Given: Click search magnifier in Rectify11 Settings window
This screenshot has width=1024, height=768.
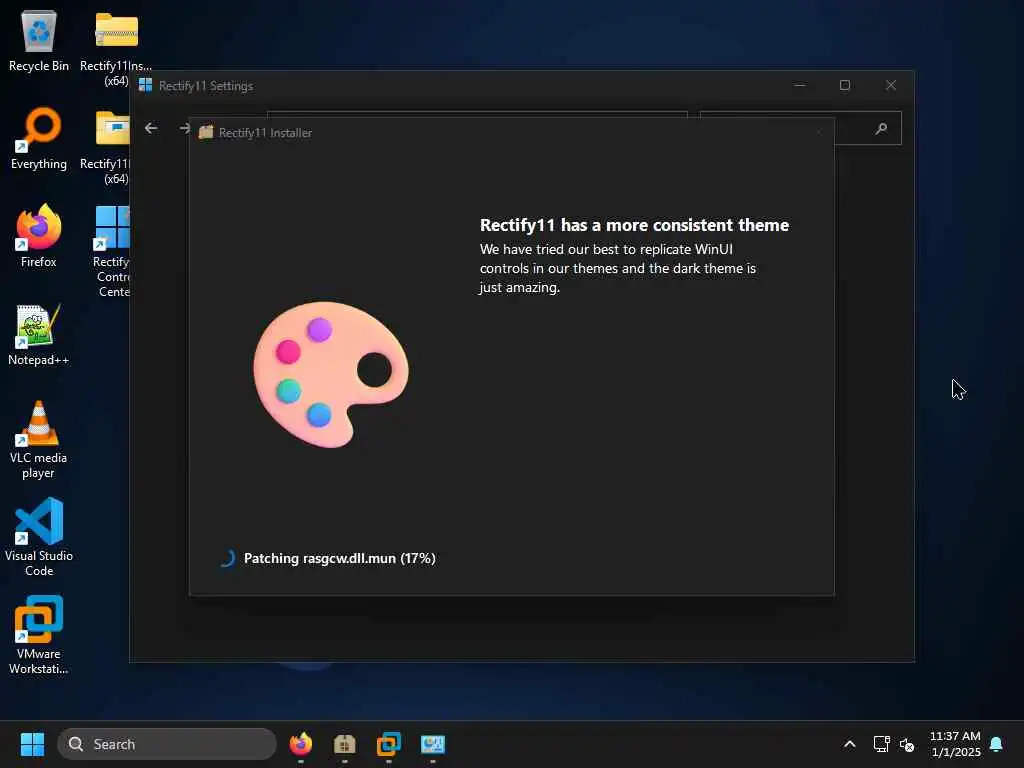Looking at the screenshot, I should [x=881, y=128].
